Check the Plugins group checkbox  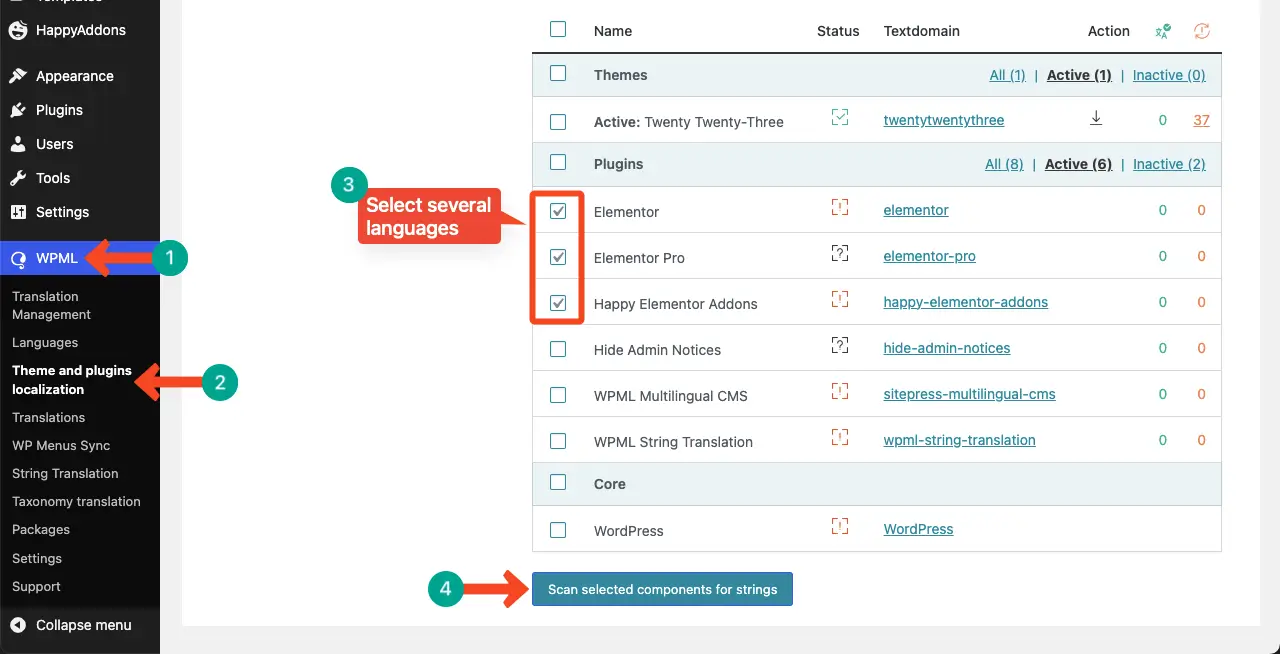coord(558,162)
